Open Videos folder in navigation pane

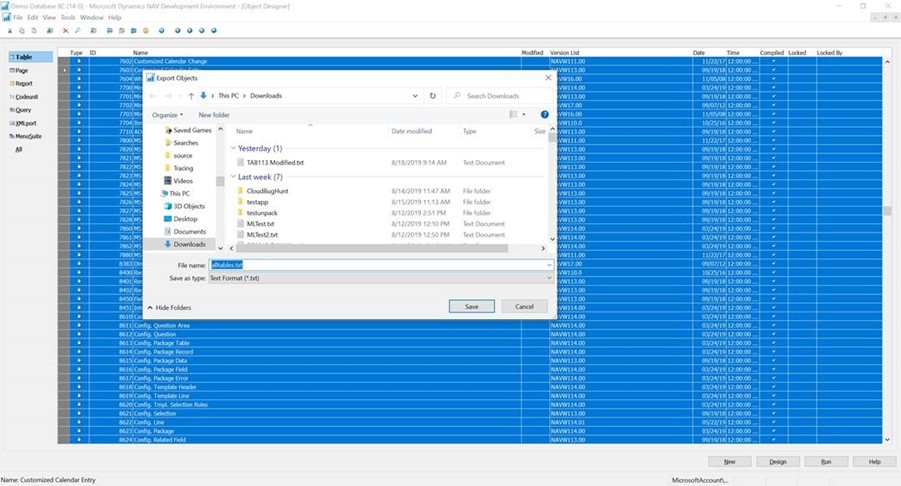click(x=183, y=181)
